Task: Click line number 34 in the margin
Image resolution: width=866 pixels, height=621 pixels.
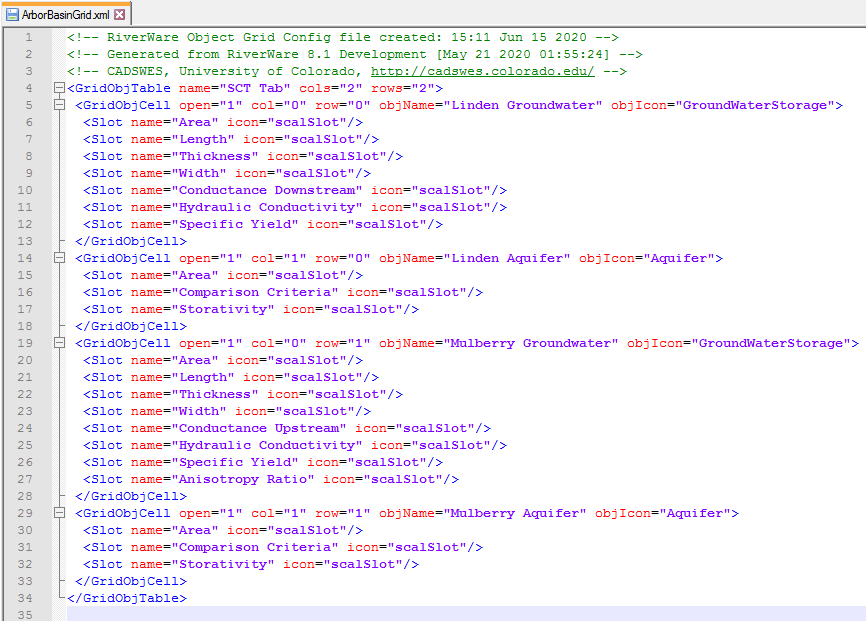Action: 25,598
